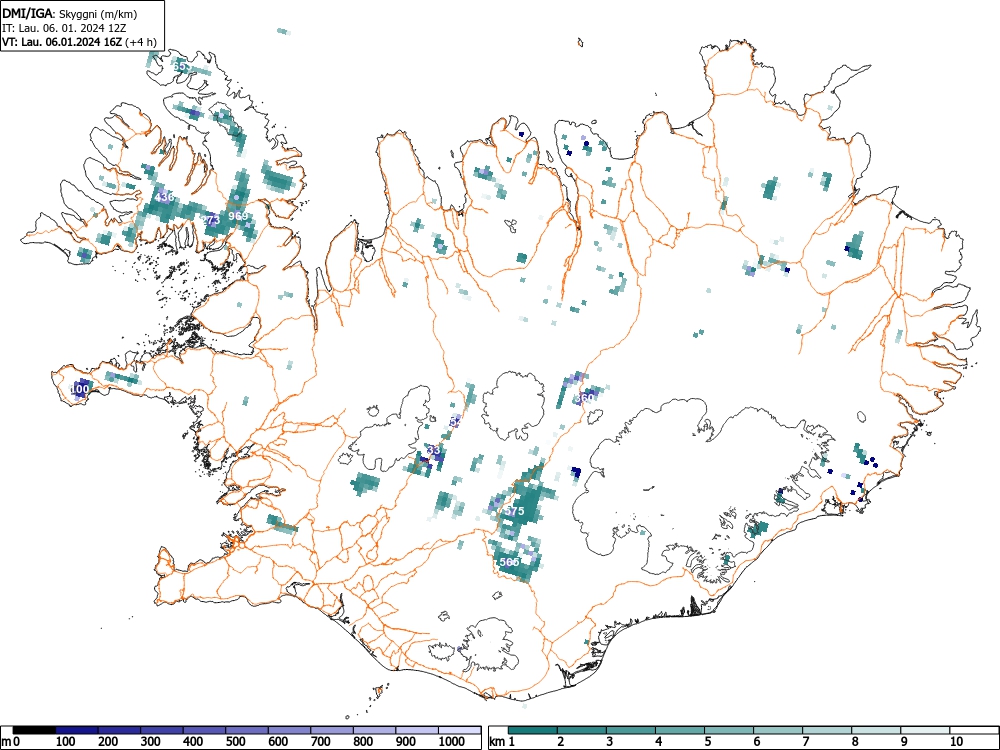Click the '3' tick in the km legend

point(610,742)
